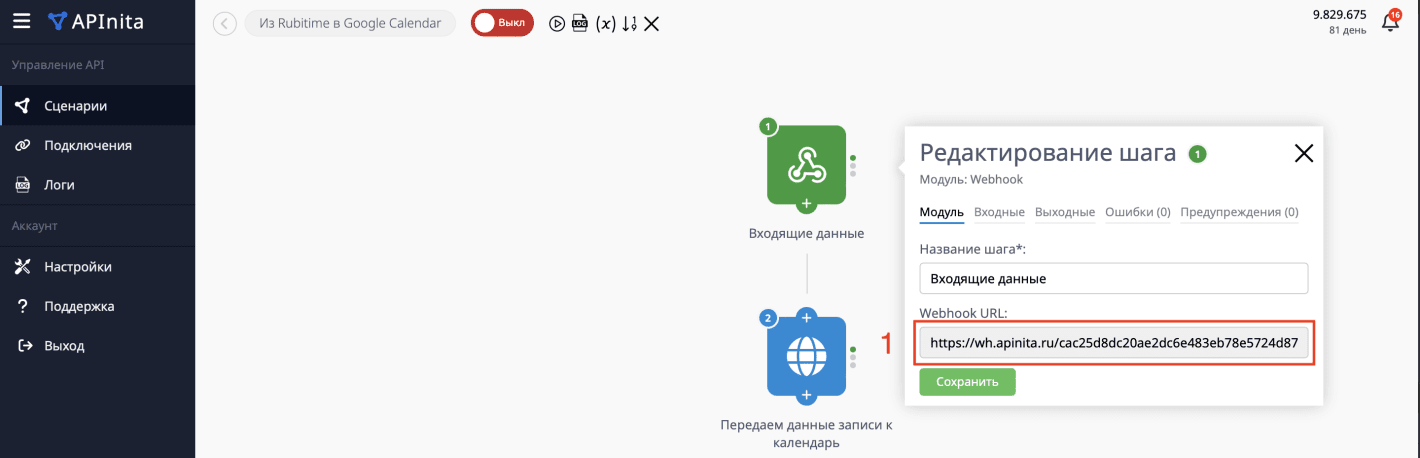Select the blue globe HTTP step node
The width and height of the screenshot is (1420, 458).
[806, 356]
